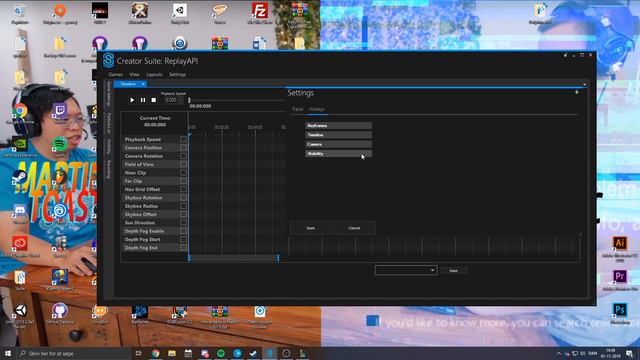Click the Windows taskbar search box

tap(73, 353)
